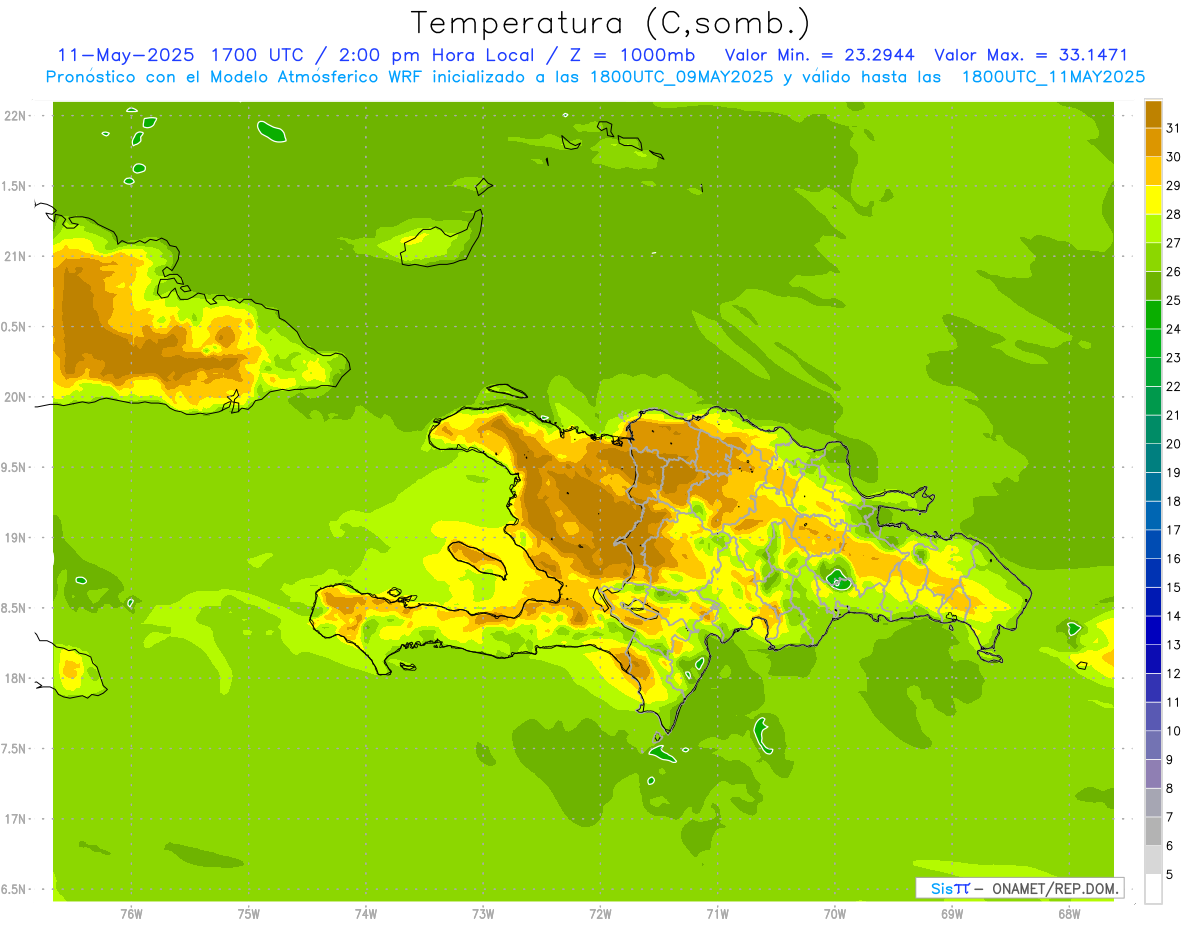This screenshot has width=1200, height=927.
Task: Click the '69W' longitude label
Action: pos(952,914)
